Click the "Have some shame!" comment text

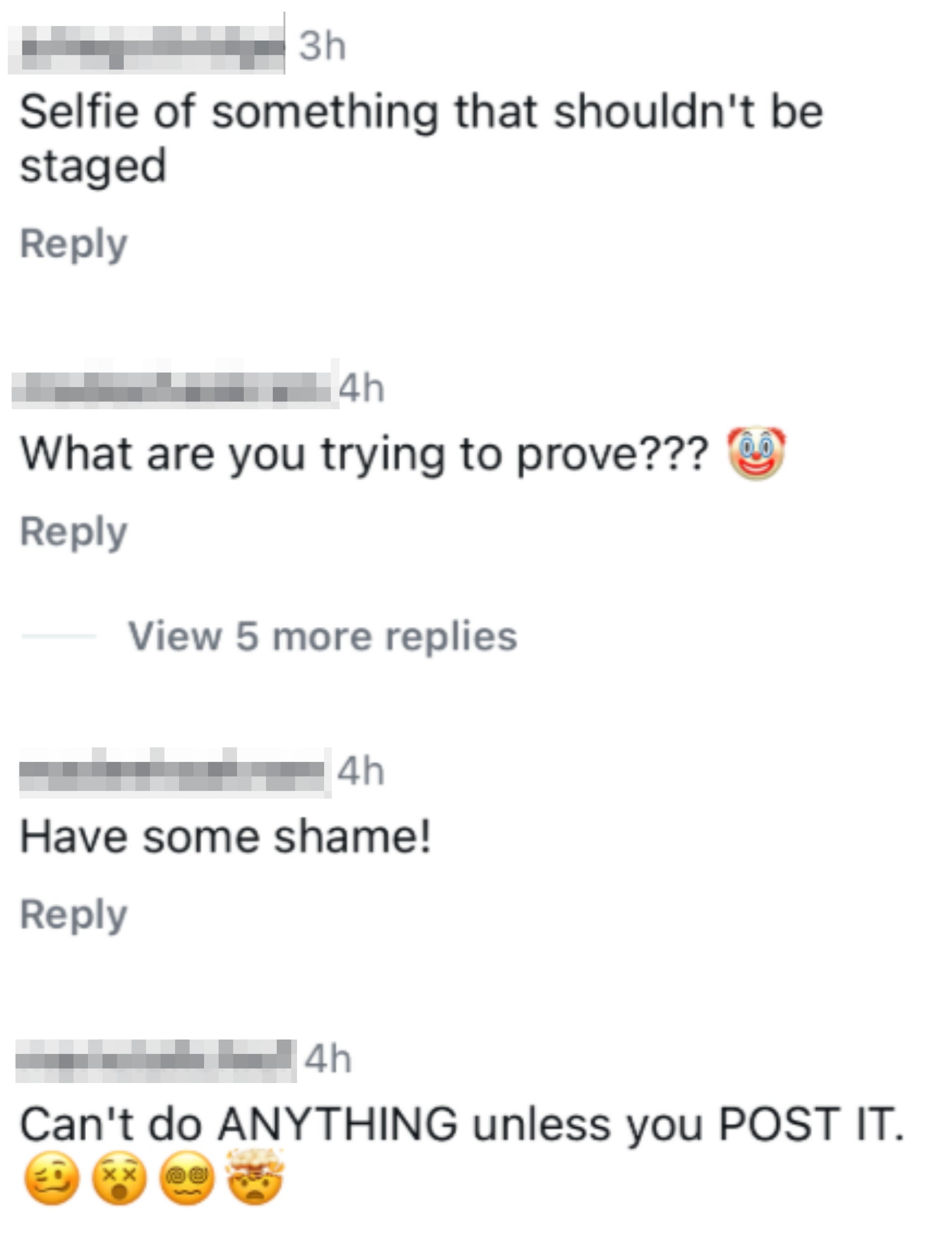(x=226, y=836)
